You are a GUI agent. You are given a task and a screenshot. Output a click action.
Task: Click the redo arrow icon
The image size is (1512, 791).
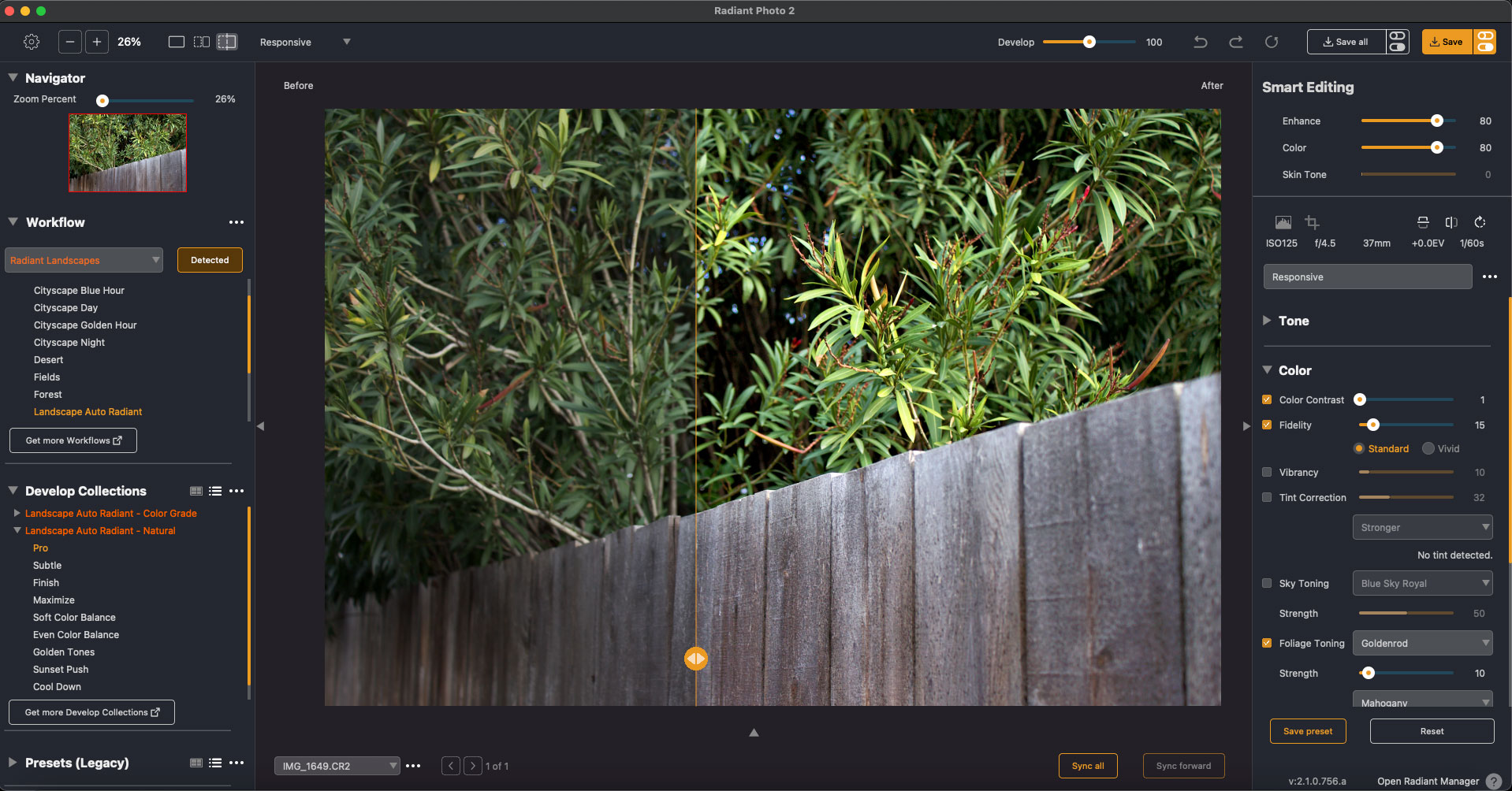(x=1236, y=42)
